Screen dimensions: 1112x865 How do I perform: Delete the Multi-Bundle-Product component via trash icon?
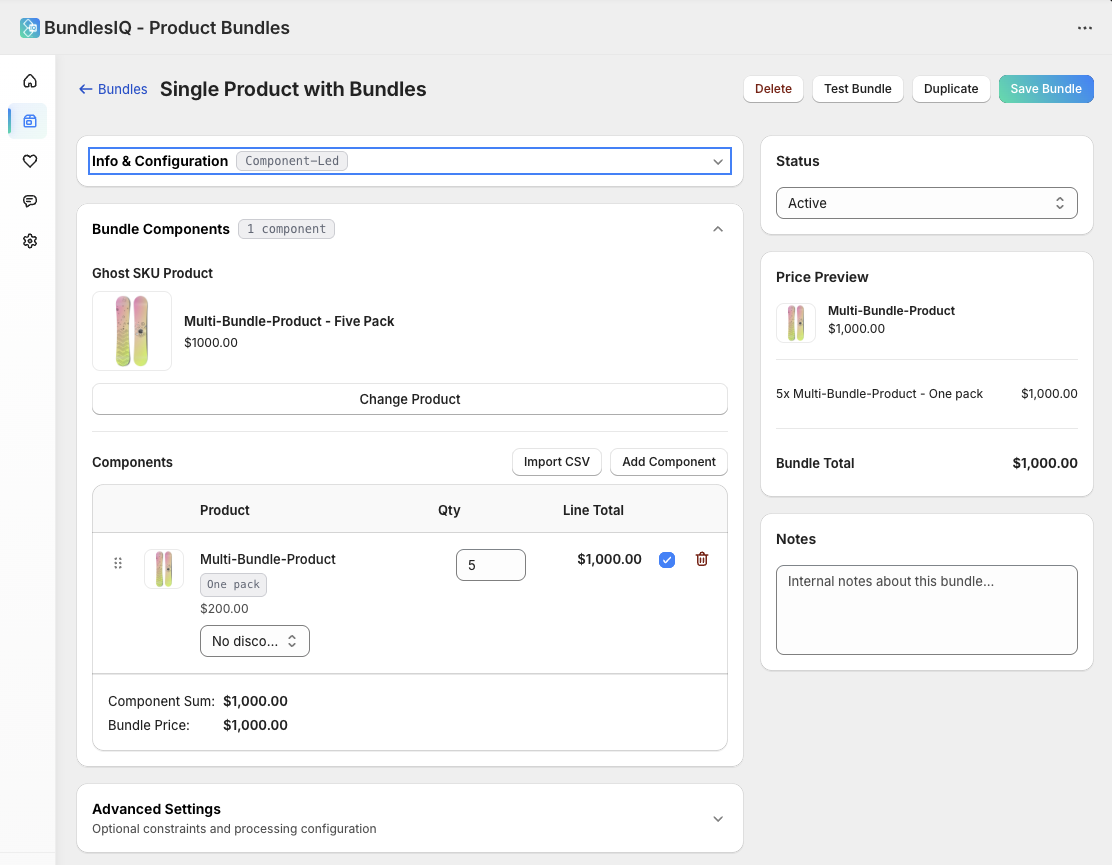[701, 559]
